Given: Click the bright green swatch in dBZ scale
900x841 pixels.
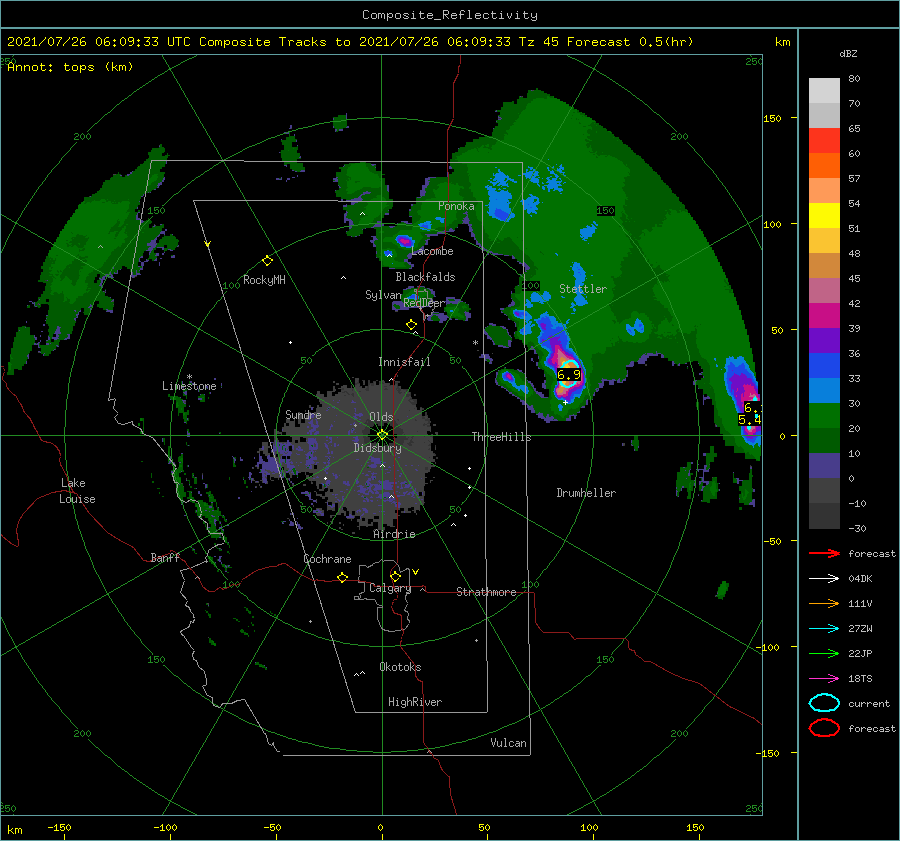Looking at the screenshot, I should point(824,415).
